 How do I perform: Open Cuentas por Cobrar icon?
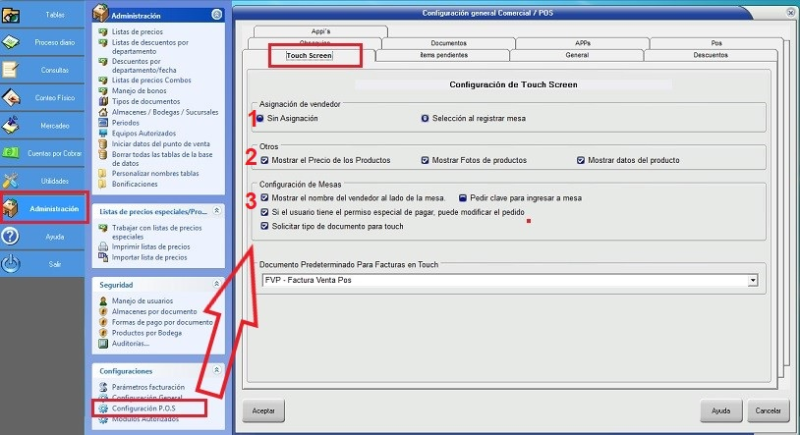[12, 153]
